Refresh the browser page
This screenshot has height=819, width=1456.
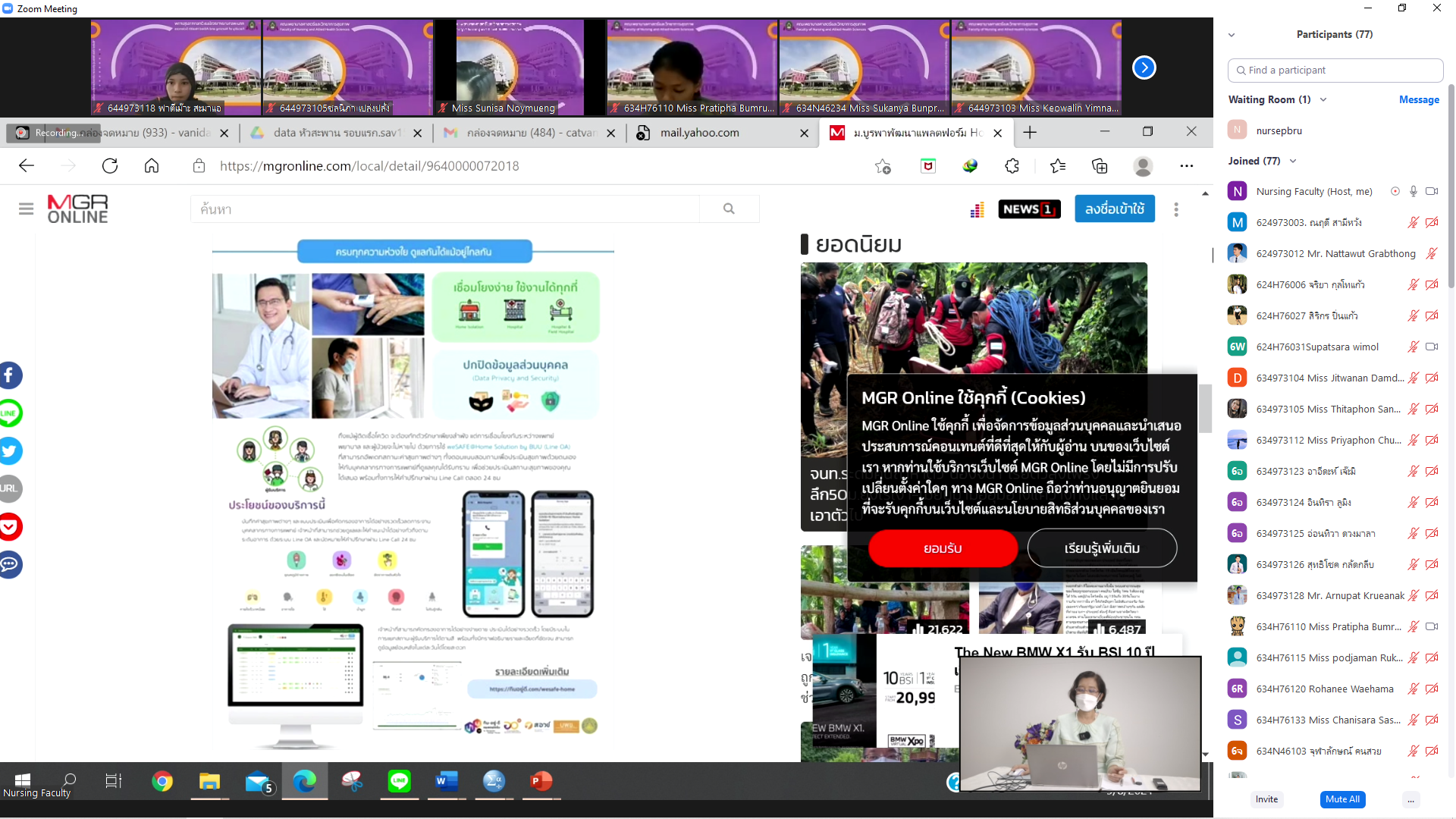click(x=110, y=166)
